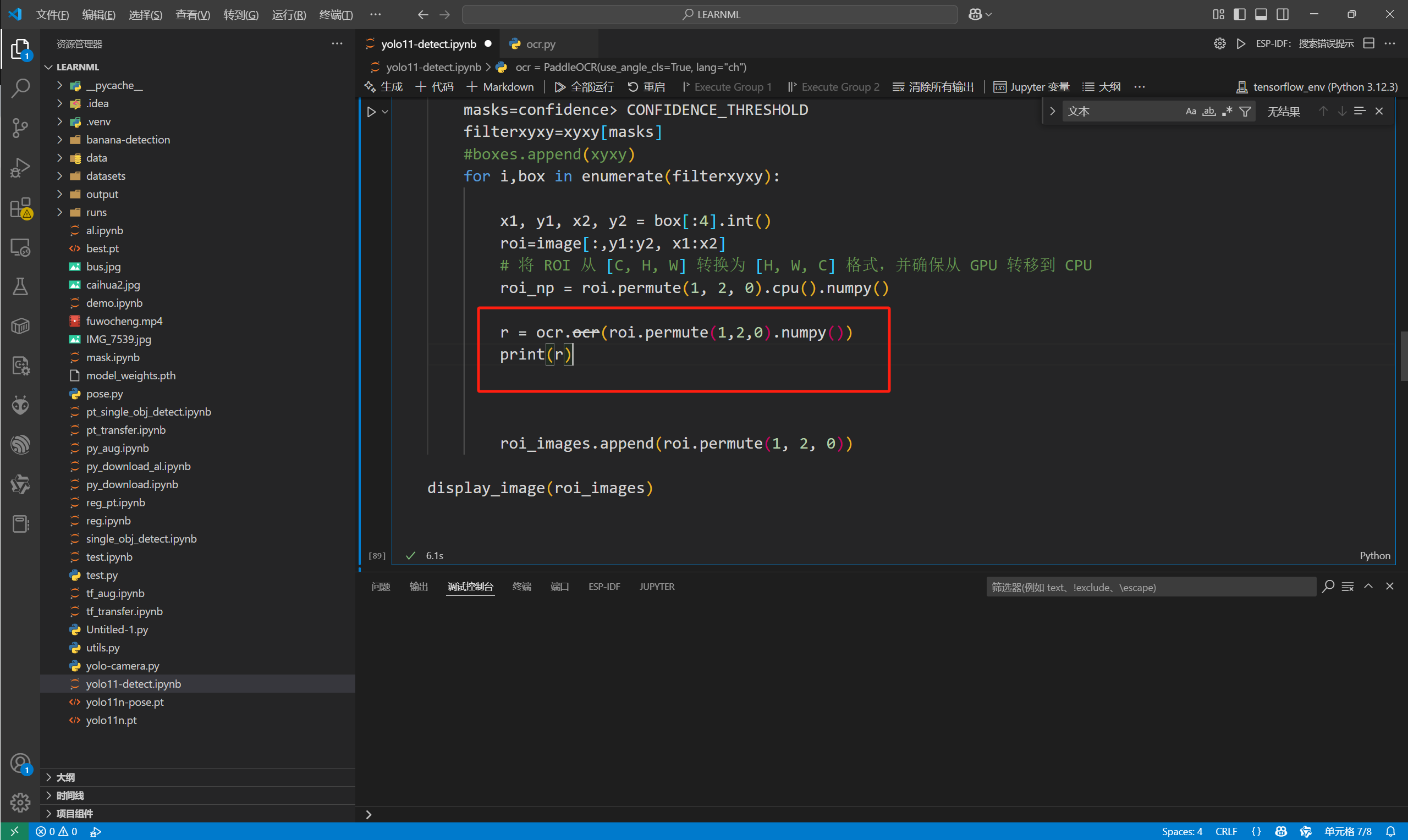Expand the 时间线 section

point(70,795)
